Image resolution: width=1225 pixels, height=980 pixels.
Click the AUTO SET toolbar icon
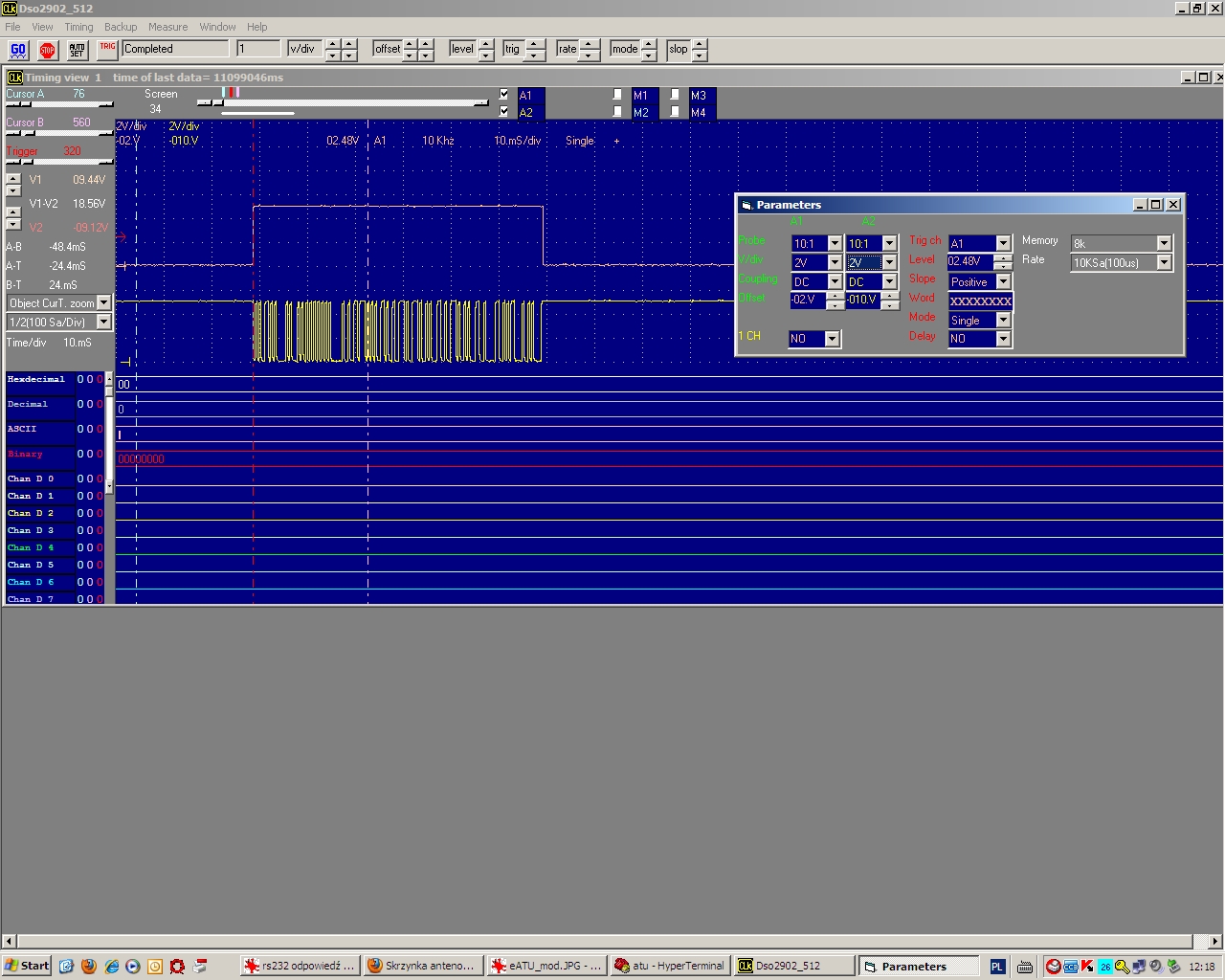coord(77,50)
